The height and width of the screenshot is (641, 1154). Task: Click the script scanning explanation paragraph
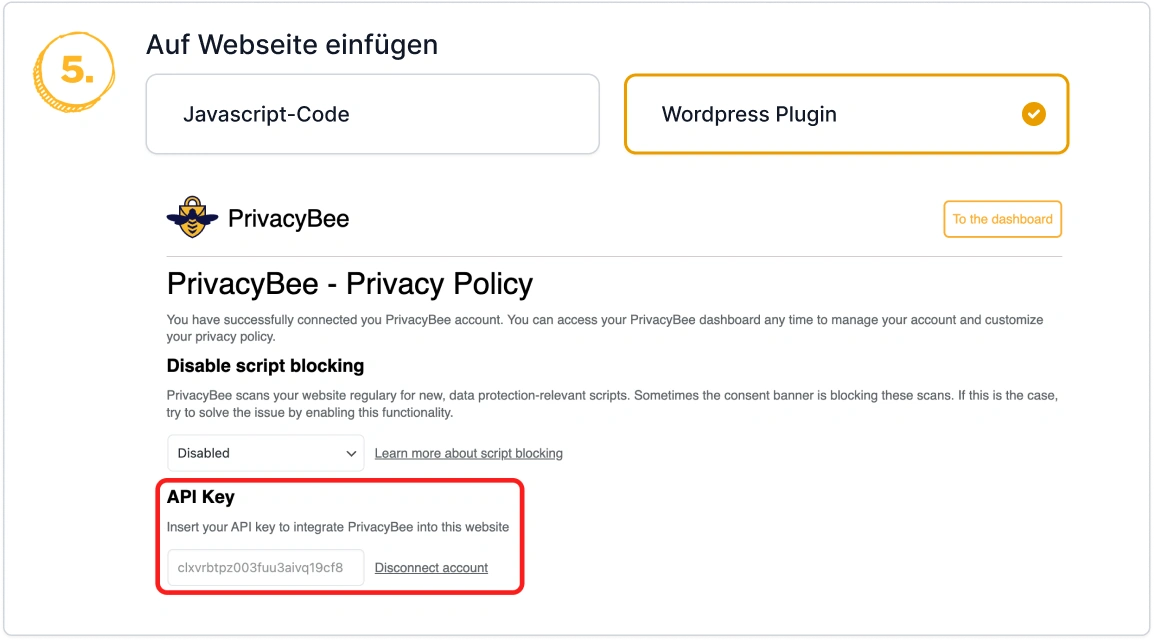tap(611, 403)
